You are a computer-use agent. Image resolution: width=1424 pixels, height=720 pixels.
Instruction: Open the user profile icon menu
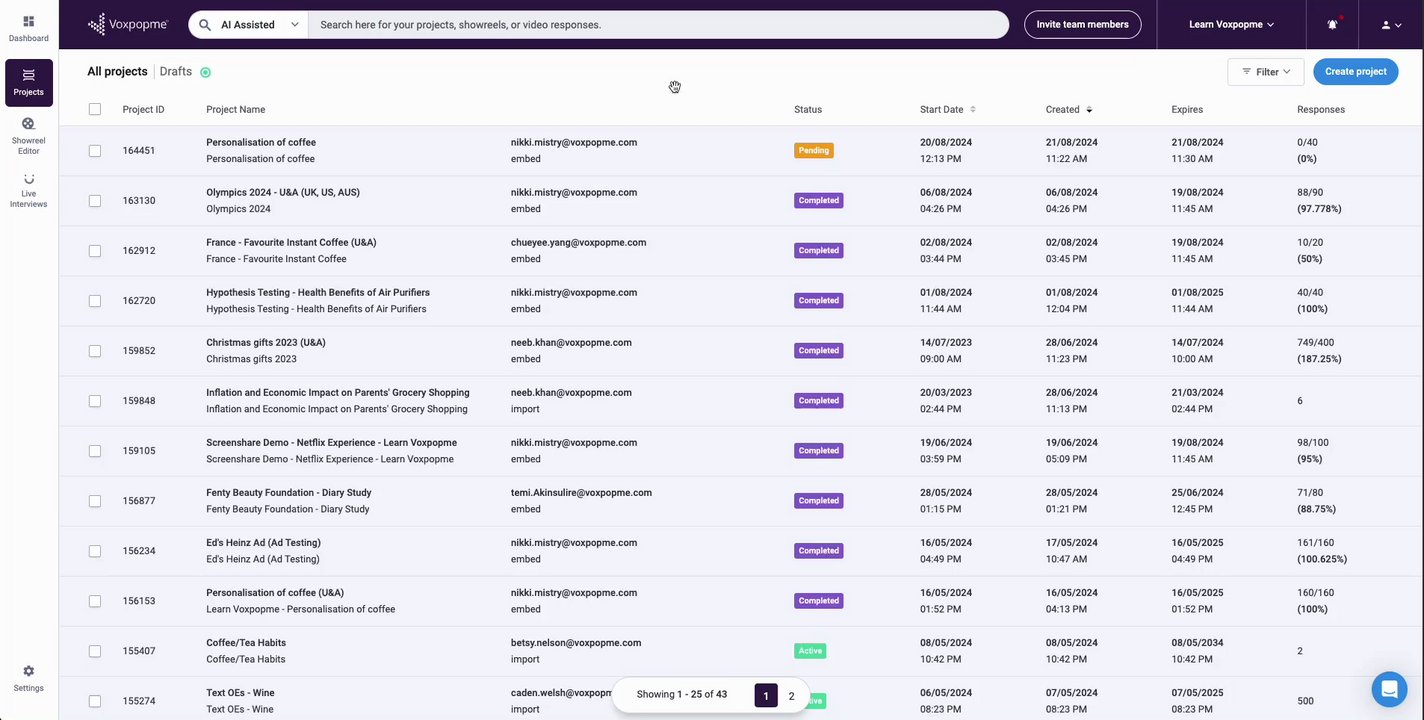pos(1391,25)
